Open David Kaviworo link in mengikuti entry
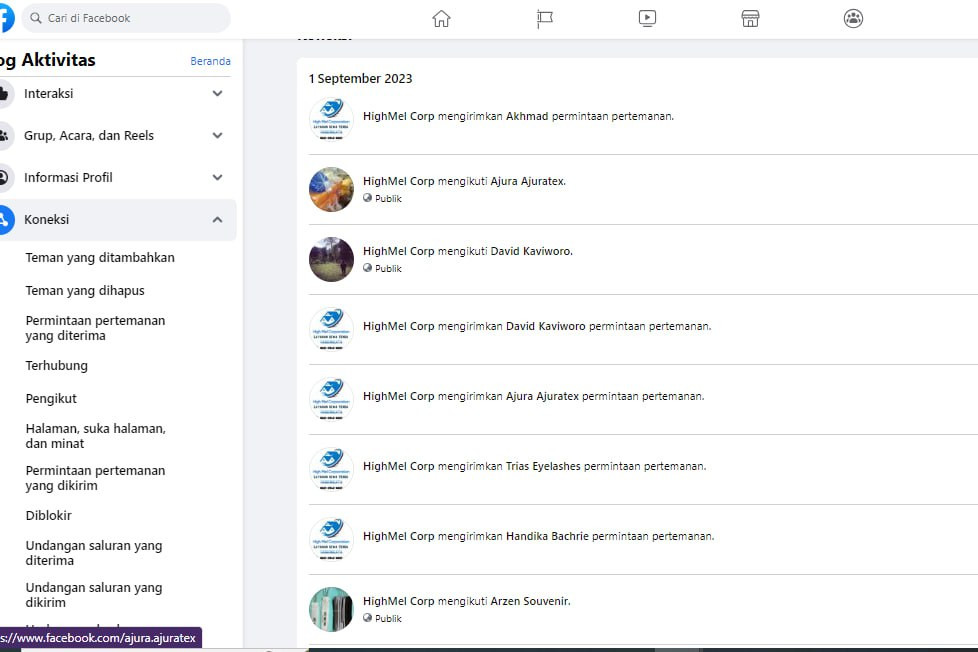 [531, 251]
